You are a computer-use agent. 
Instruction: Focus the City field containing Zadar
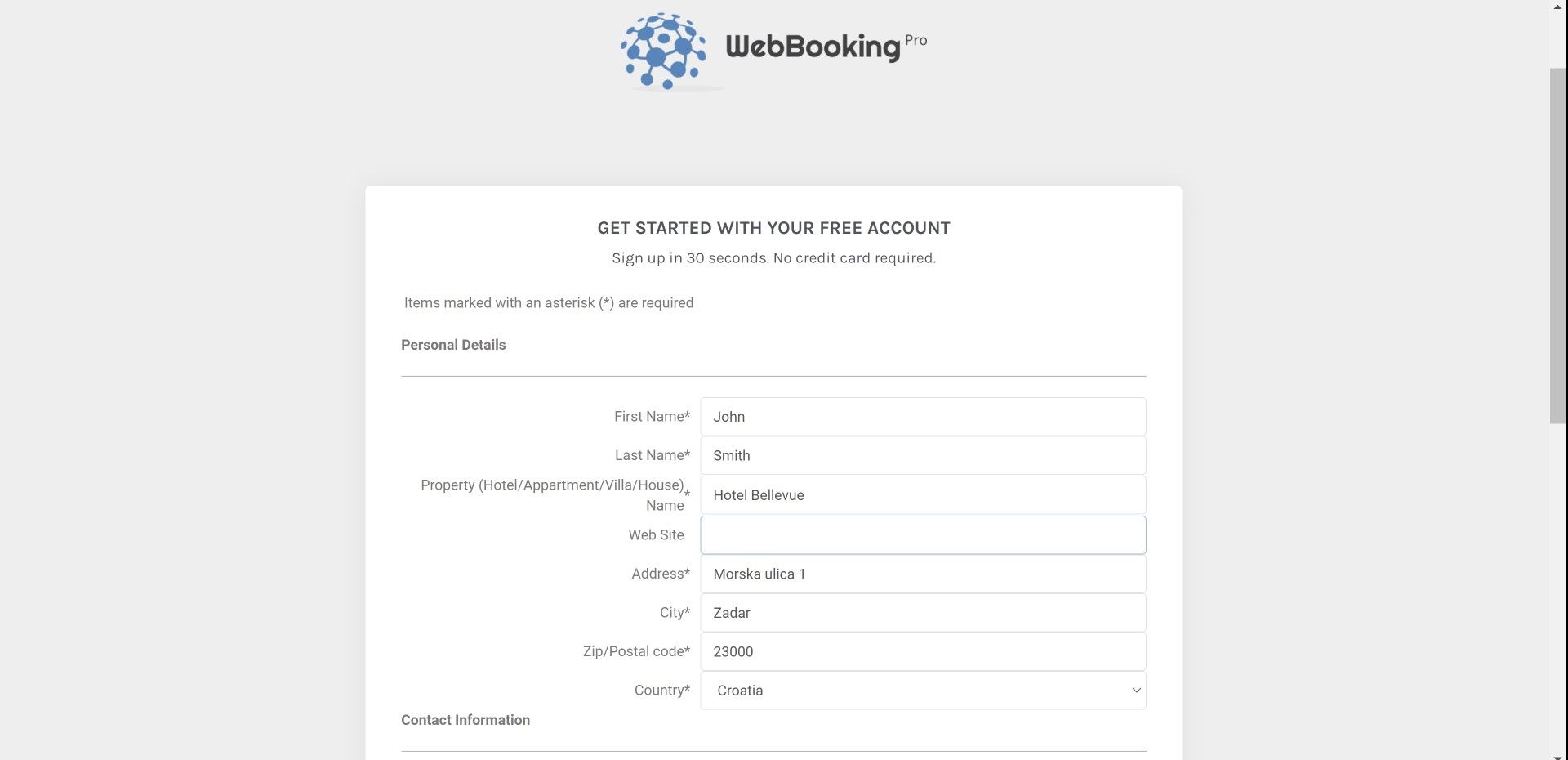point(923,613)
